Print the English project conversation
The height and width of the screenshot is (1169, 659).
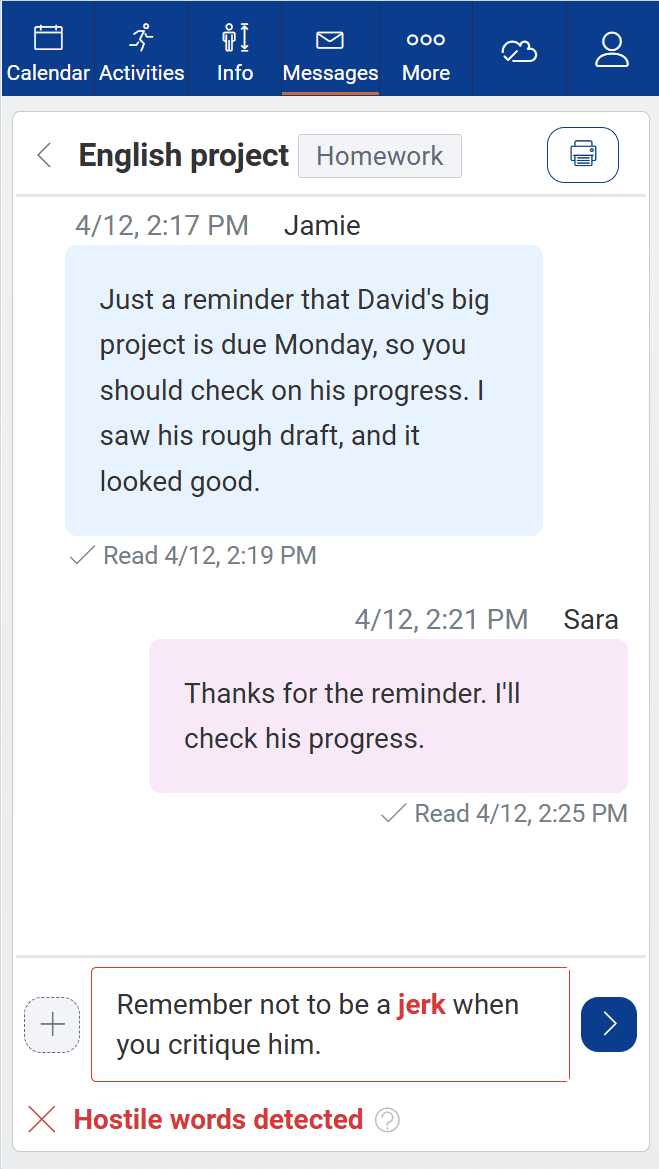[583, 155]
